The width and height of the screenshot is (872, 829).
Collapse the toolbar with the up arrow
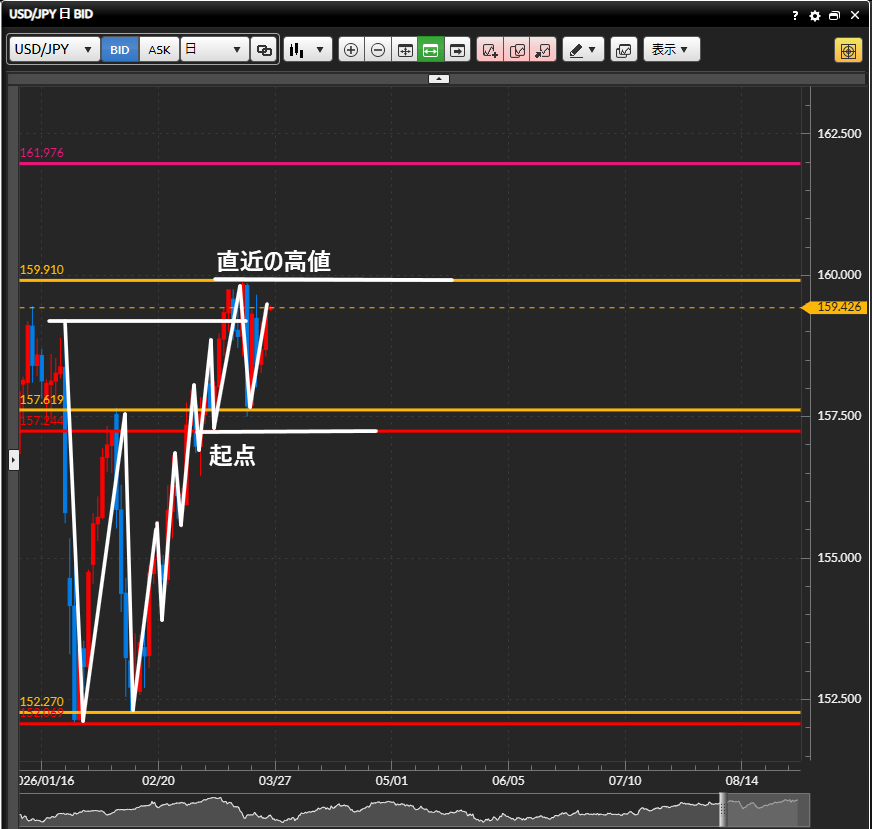click(439, 78)
